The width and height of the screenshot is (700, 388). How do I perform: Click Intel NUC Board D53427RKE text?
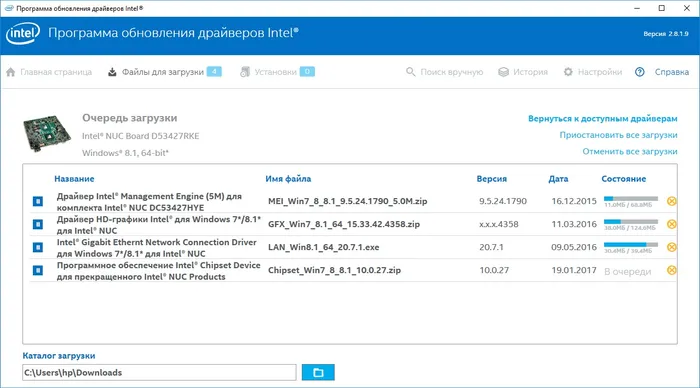pos(141,136)
